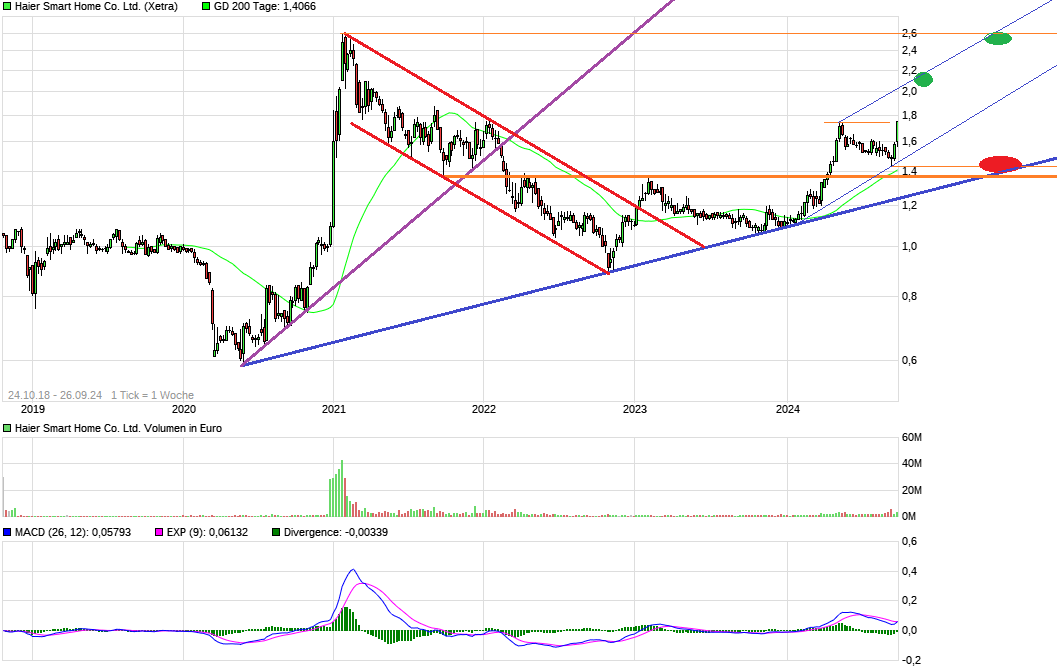Click the tallest volume bar in early 2021

342,488
